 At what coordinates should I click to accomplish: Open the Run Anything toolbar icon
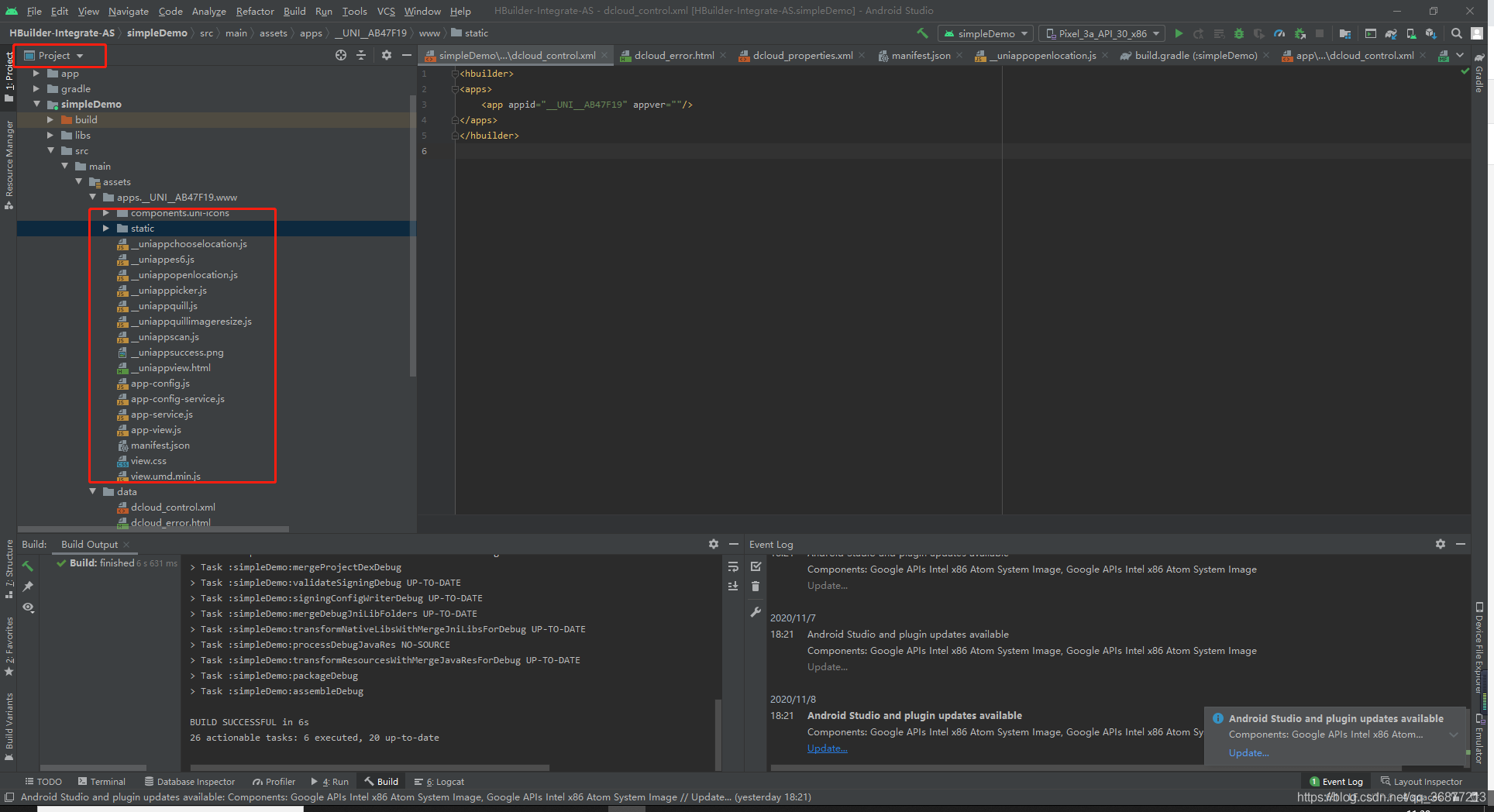tap(1371, 33)
